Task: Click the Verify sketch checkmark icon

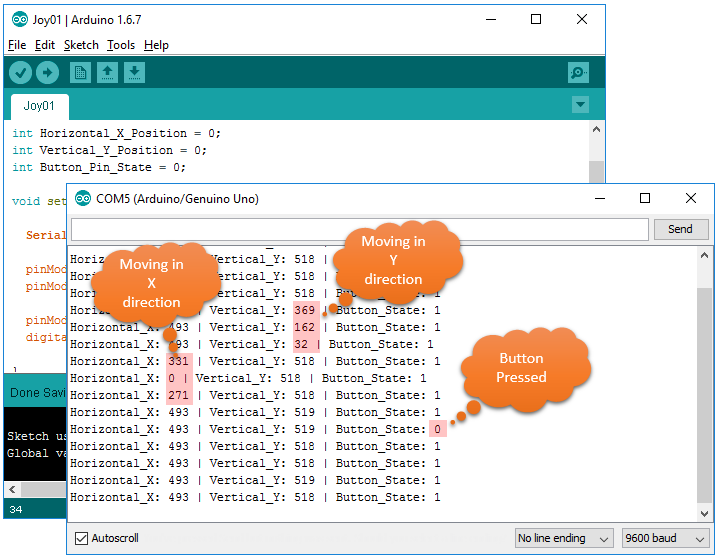Action: coord(20,72)
